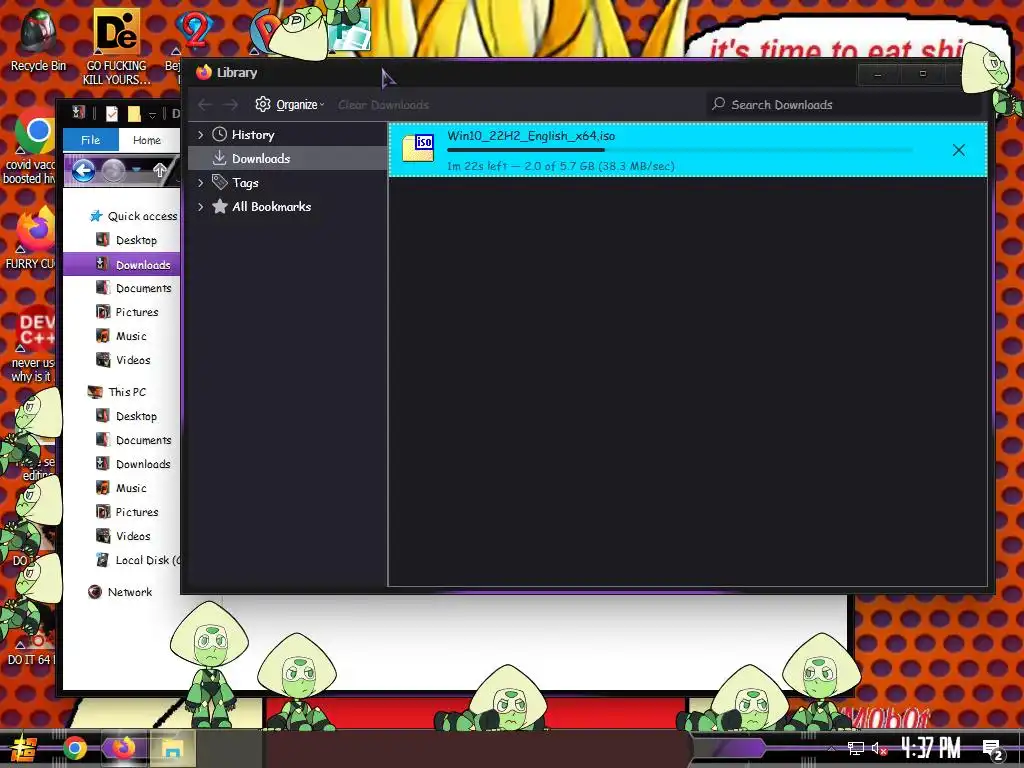Select Pictures under Quick access
The width and height of the screenshot is (1024, 768).
click(x=127, y=312)
